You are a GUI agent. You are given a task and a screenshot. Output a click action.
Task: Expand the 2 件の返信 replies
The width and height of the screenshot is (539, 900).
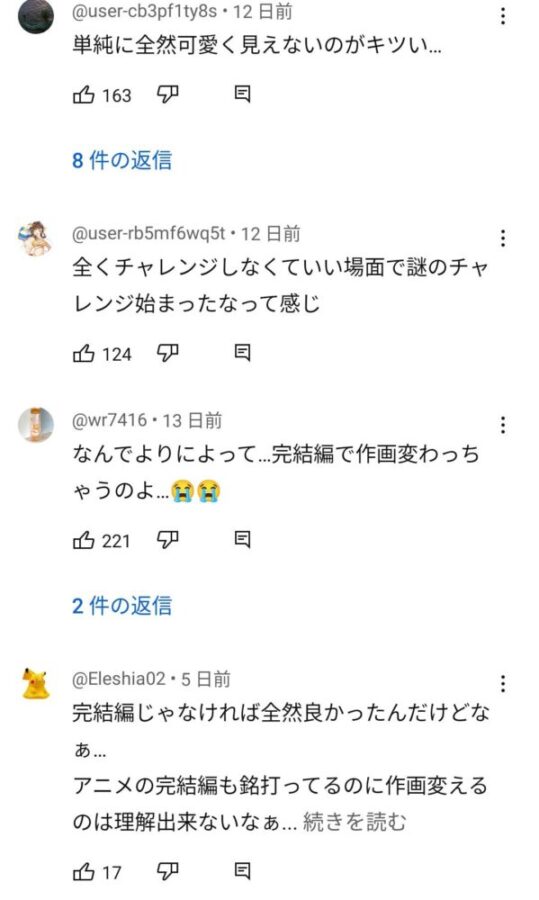pyautogui.click(x=122, y=606)
